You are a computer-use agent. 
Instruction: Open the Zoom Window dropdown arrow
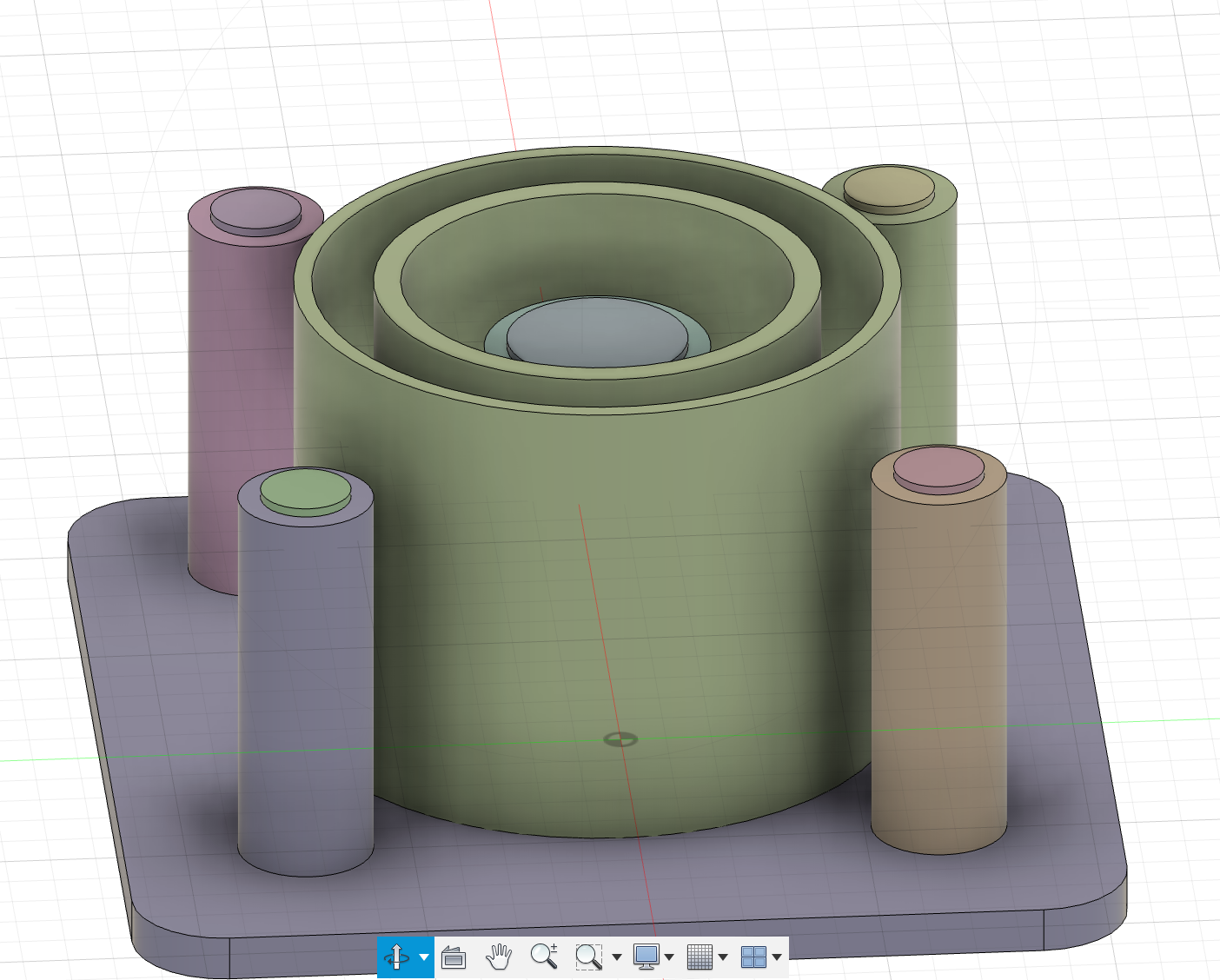pyautogui.click(x=617, y=957)
